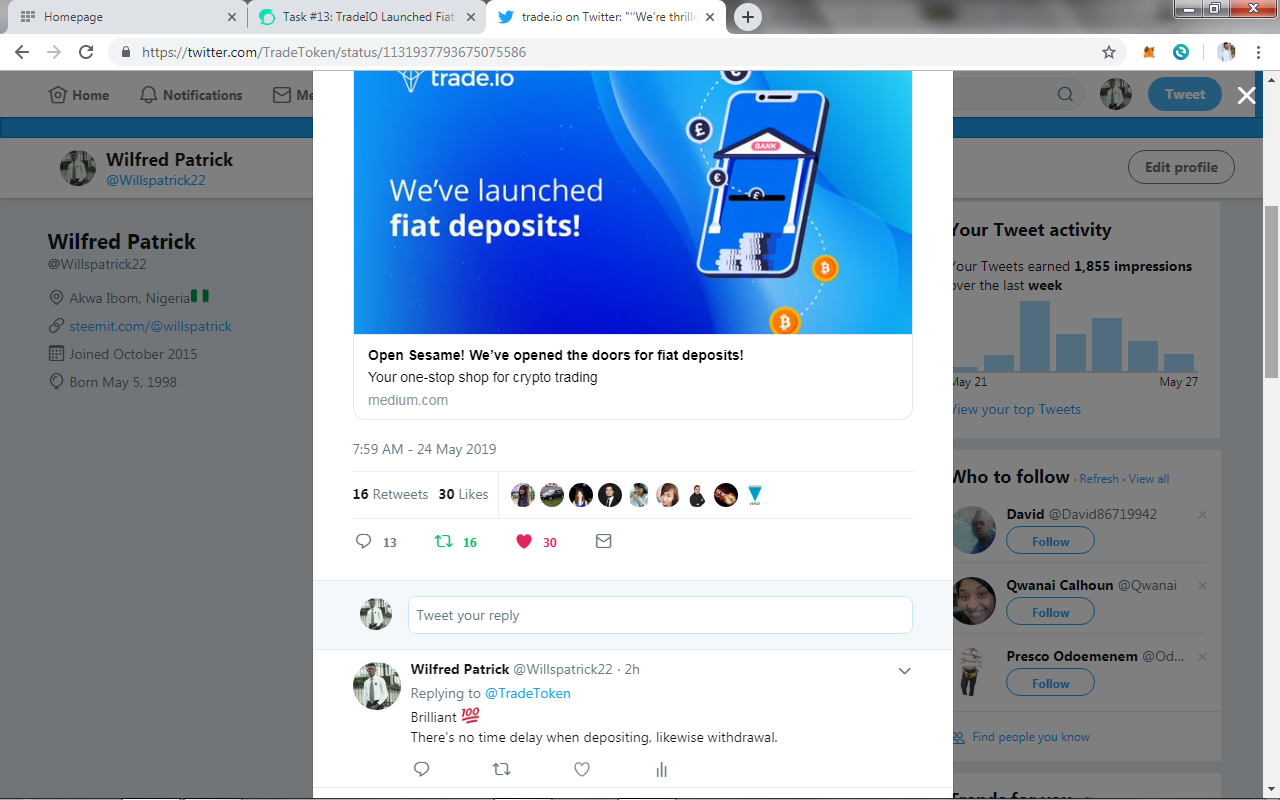The width and height of the screenshot is (1280, 800).
Task: Open the Twitter account avatar menu in the top bar
Action: click(1116, 95)
